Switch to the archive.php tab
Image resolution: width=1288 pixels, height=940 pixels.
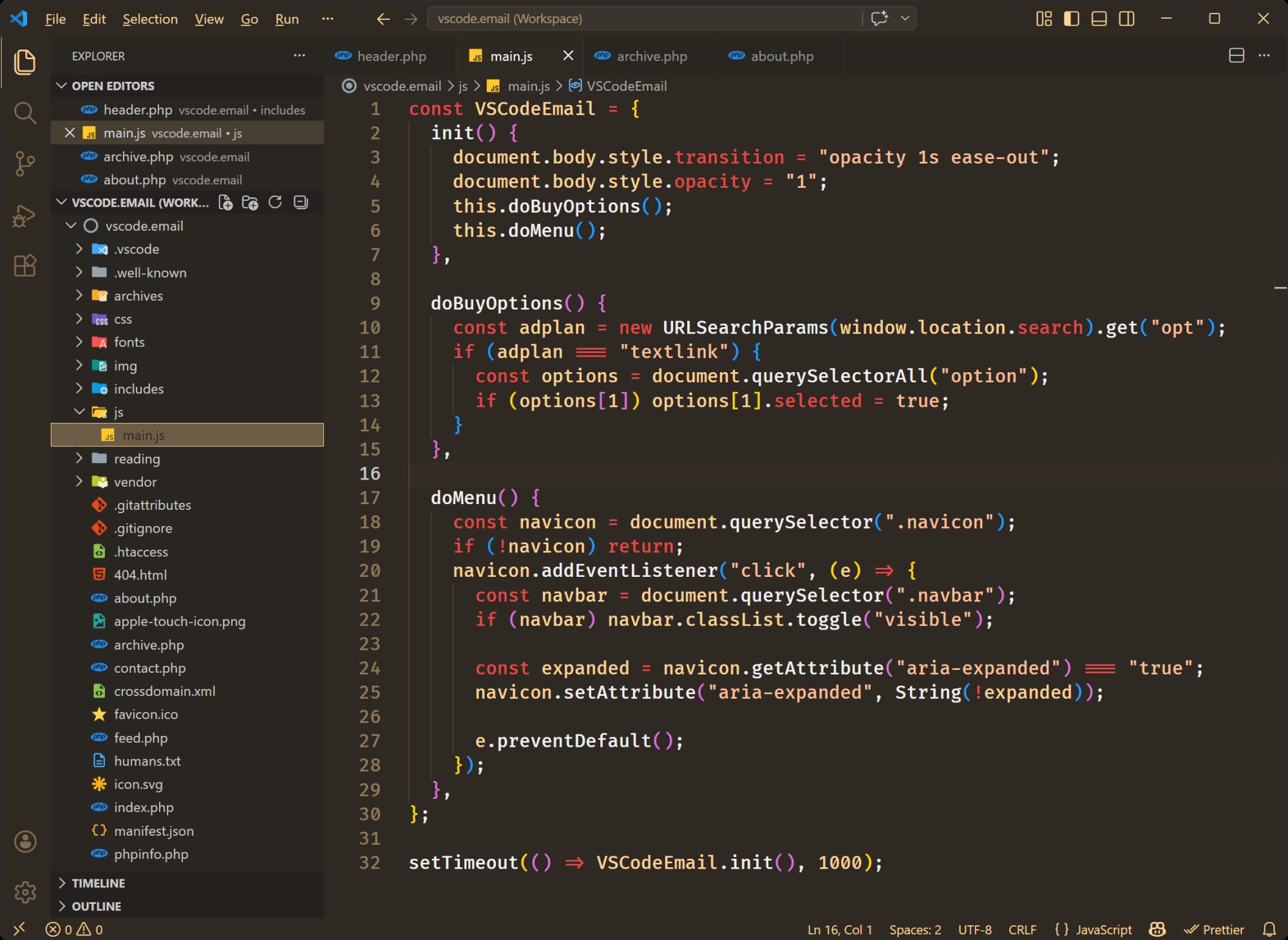(x=652, y=56)
